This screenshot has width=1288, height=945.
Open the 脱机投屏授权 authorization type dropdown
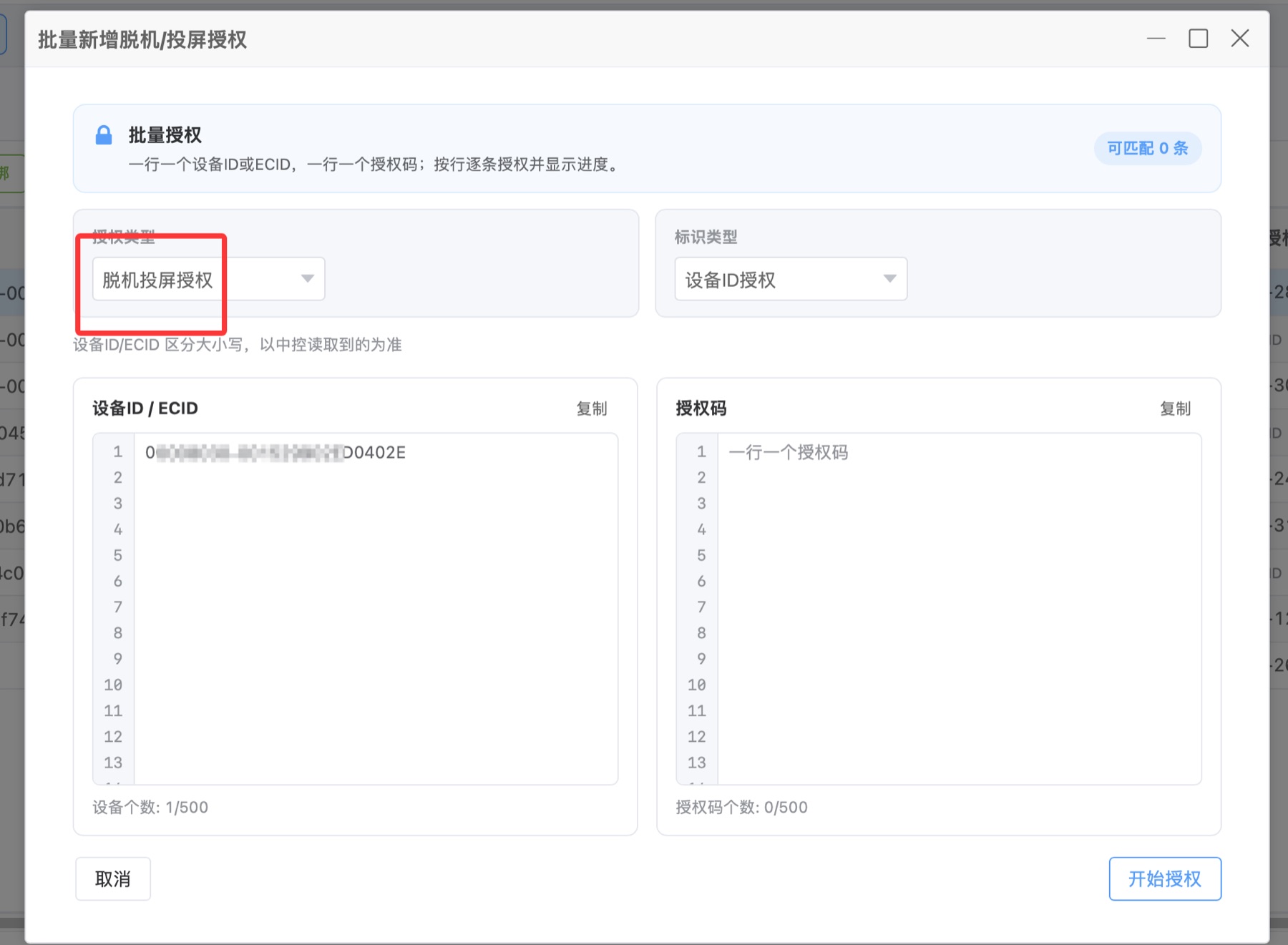click(x=208, y=279)
